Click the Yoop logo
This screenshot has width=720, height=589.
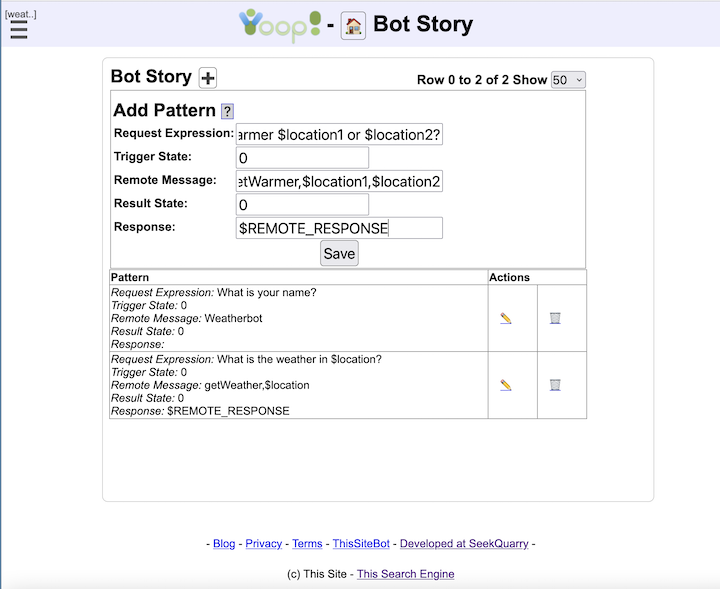click(x=280, y=26)
